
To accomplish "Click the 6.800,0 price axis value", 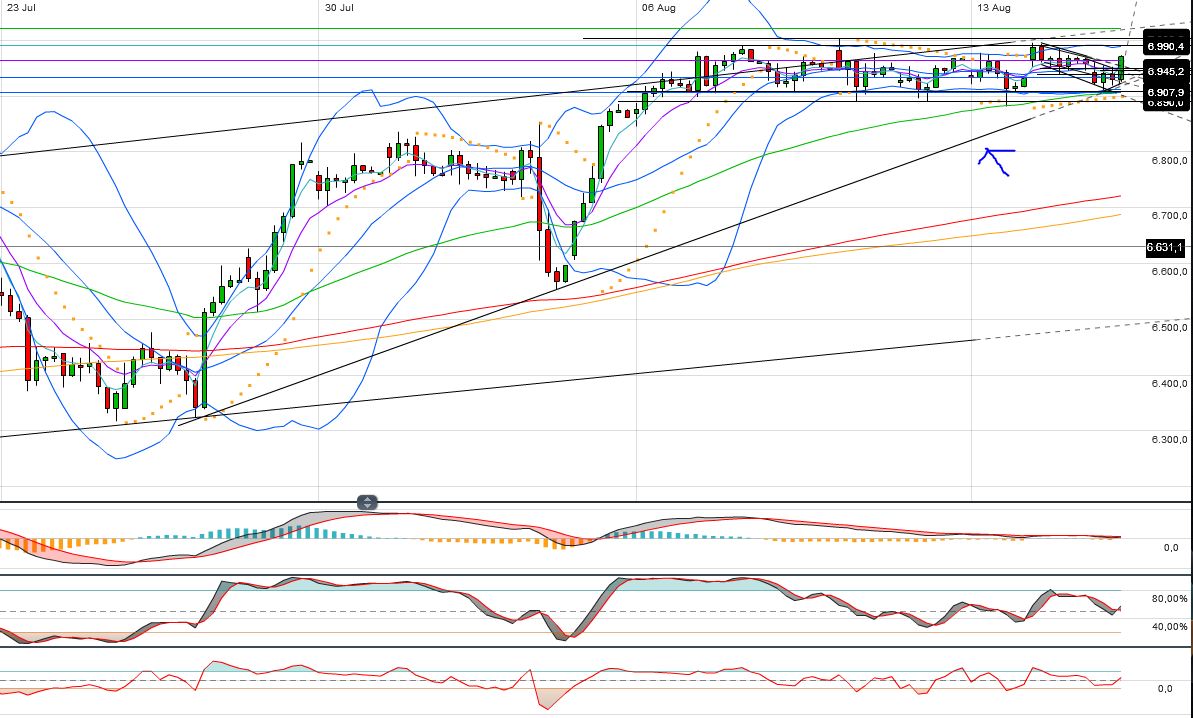I will 1169,160.
